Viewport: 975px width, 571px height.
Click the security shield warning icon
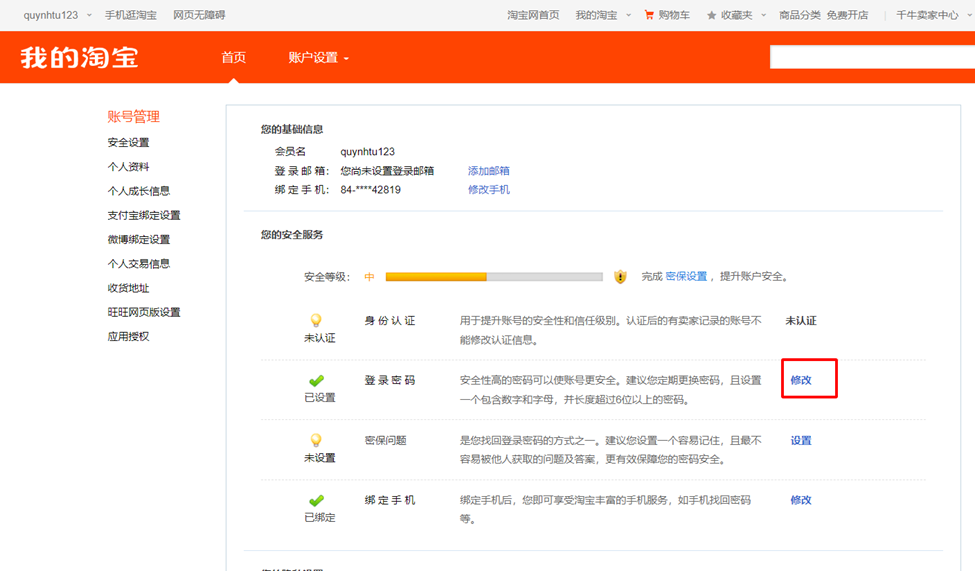click(620, 277)
